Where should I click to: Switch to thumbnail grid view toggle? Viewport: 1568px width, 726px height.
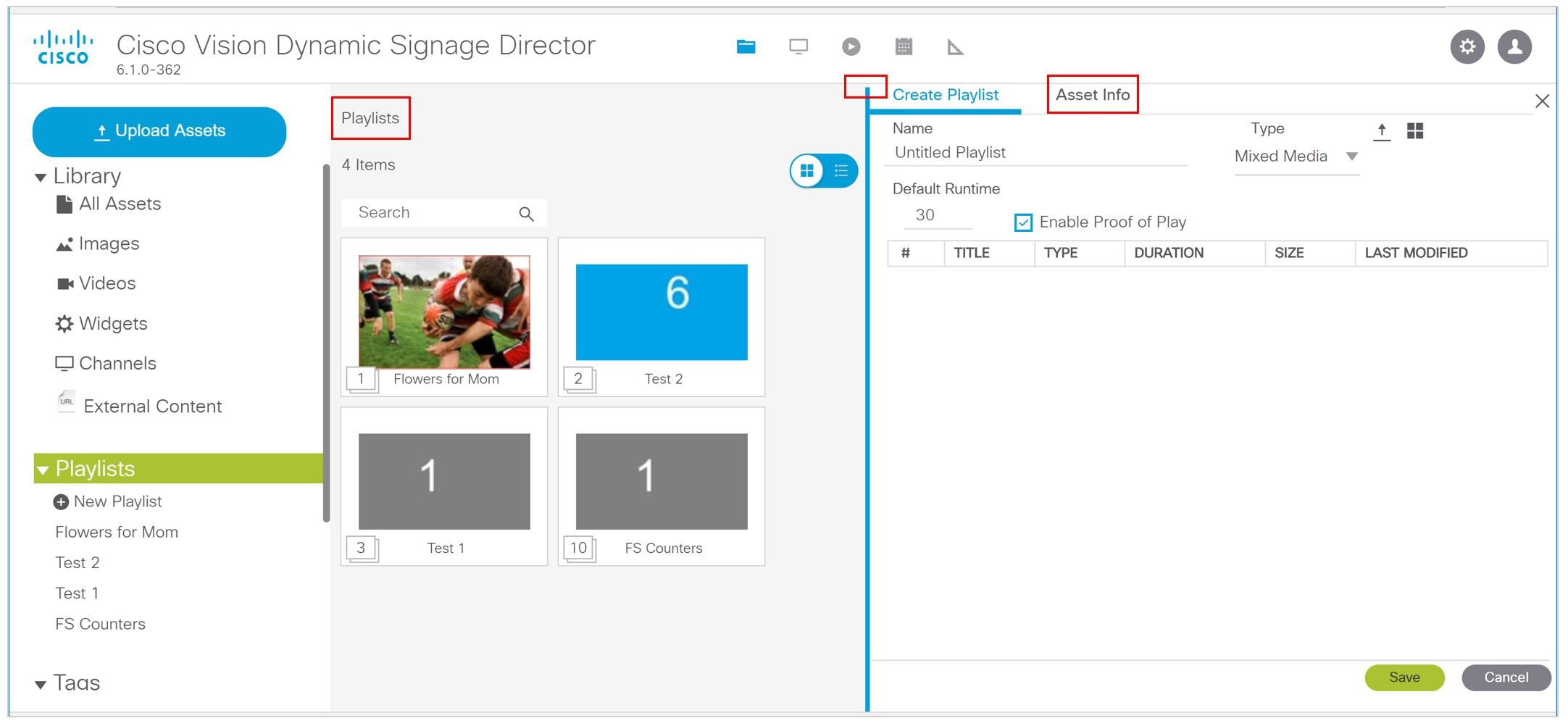[806, 171]
